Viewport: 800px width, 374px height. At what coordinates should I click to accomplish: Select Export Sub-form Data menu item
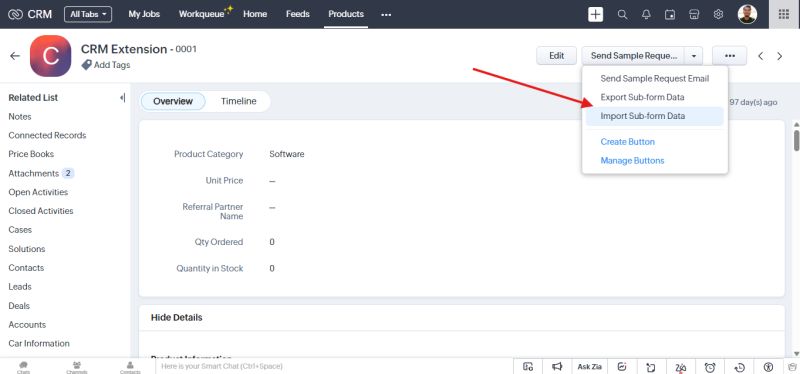(x=655, y=97)
